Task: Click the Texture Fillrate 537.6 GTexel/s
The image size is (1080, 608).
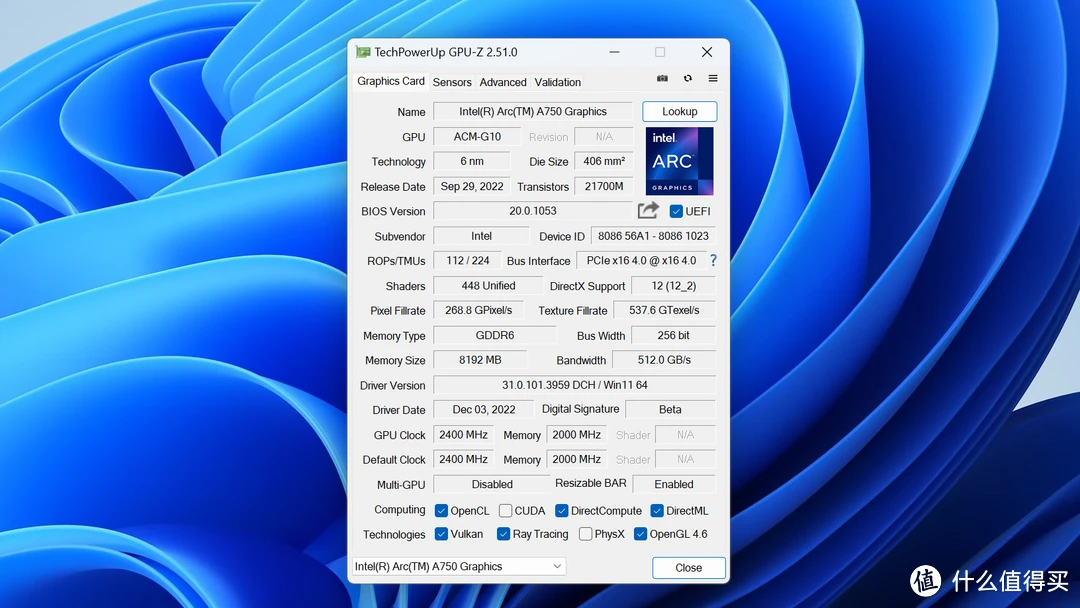Action: [664, 311]
